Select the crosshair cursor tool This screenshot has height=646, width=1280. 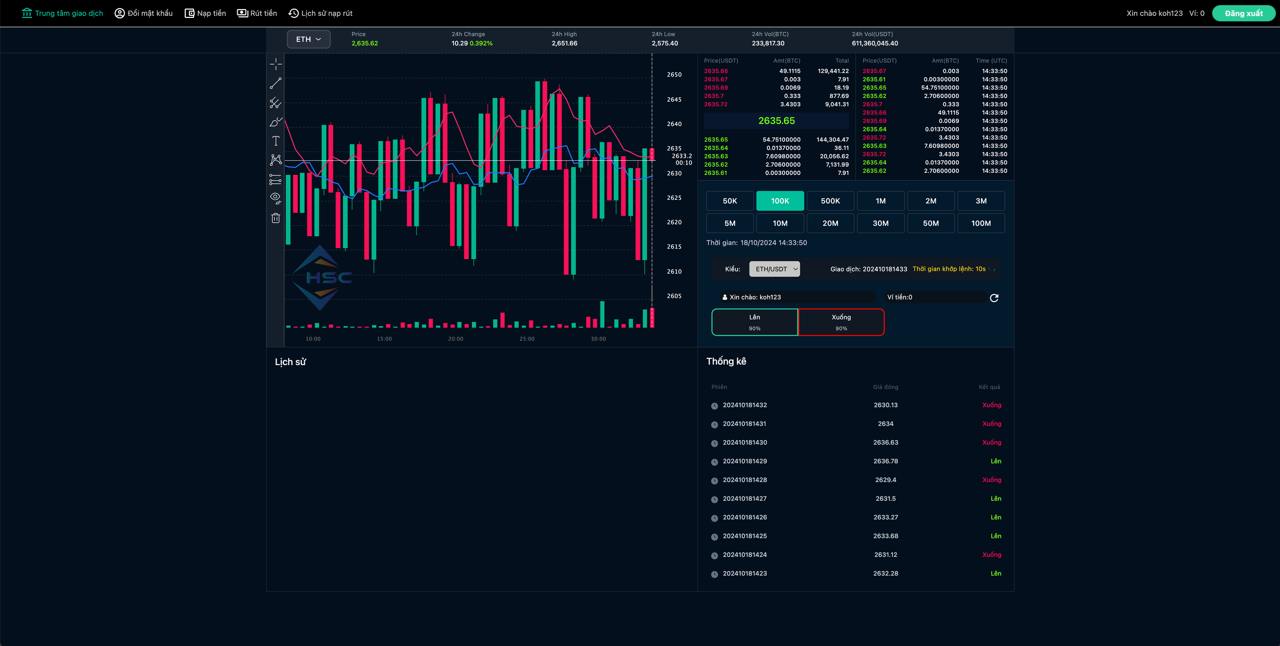point(275,64)
